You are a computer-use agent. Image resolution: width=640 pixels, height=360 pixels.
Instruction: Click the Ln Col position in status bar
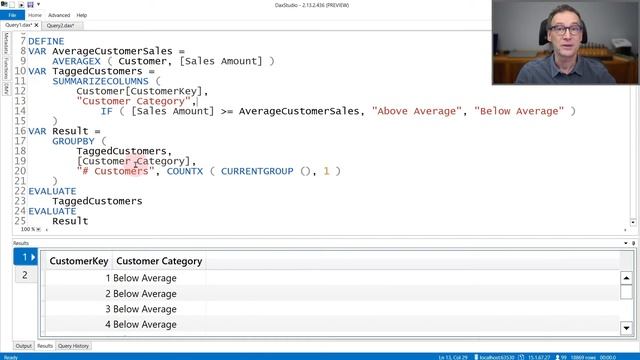tap(453, 357)
